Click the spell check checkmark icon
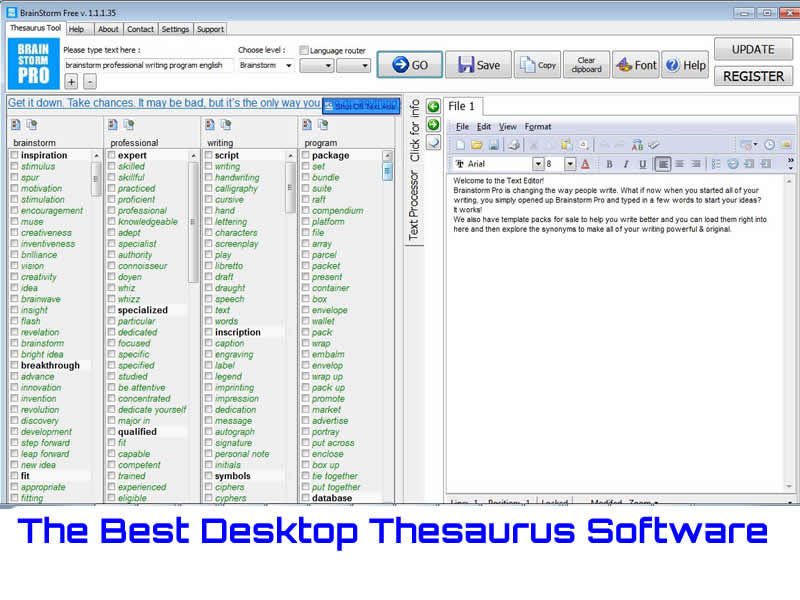This screenshot has width=800, height=600. [654, 145]
